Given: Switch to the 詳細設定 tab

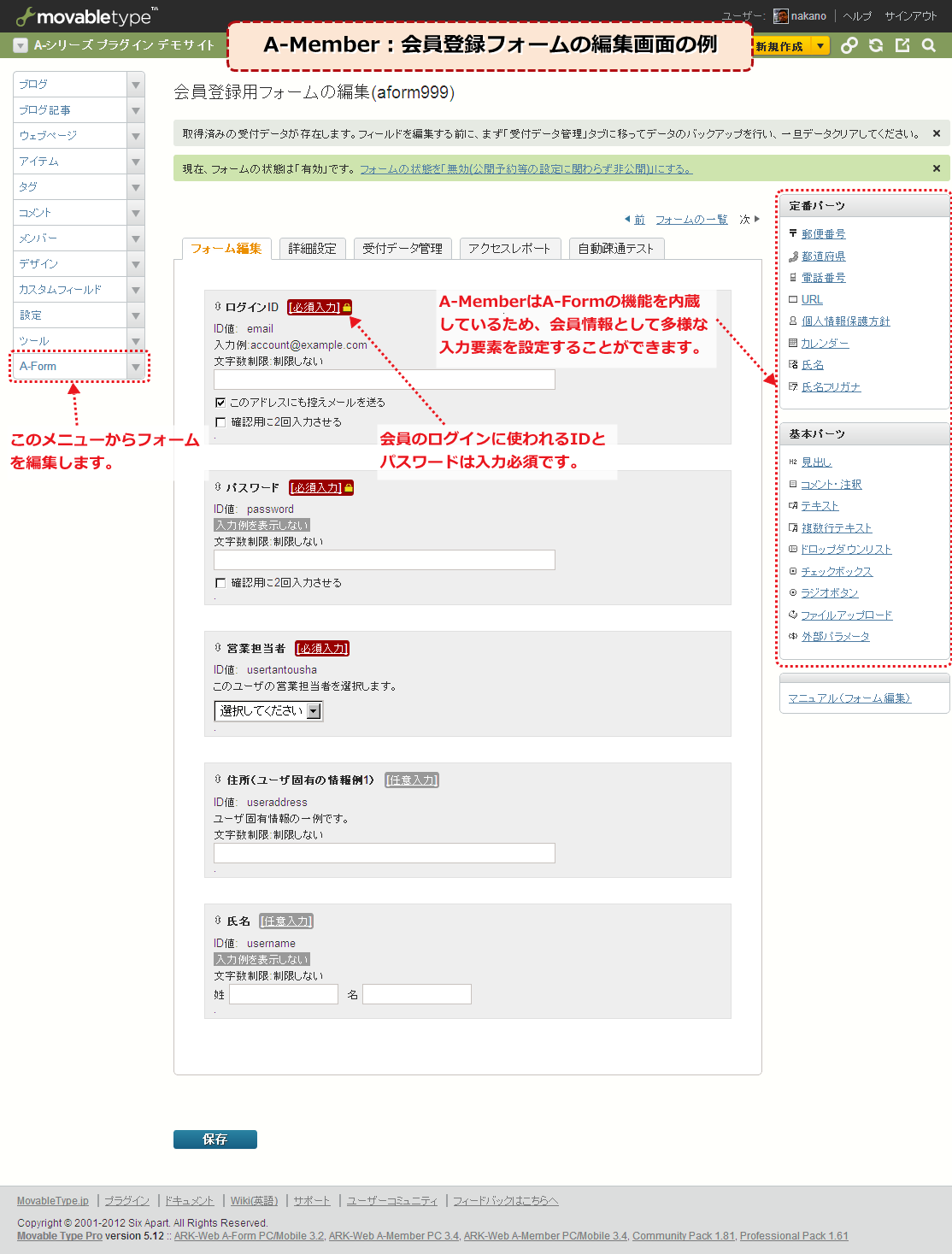Looking at the screenshot, I should [x=312, y=249].
